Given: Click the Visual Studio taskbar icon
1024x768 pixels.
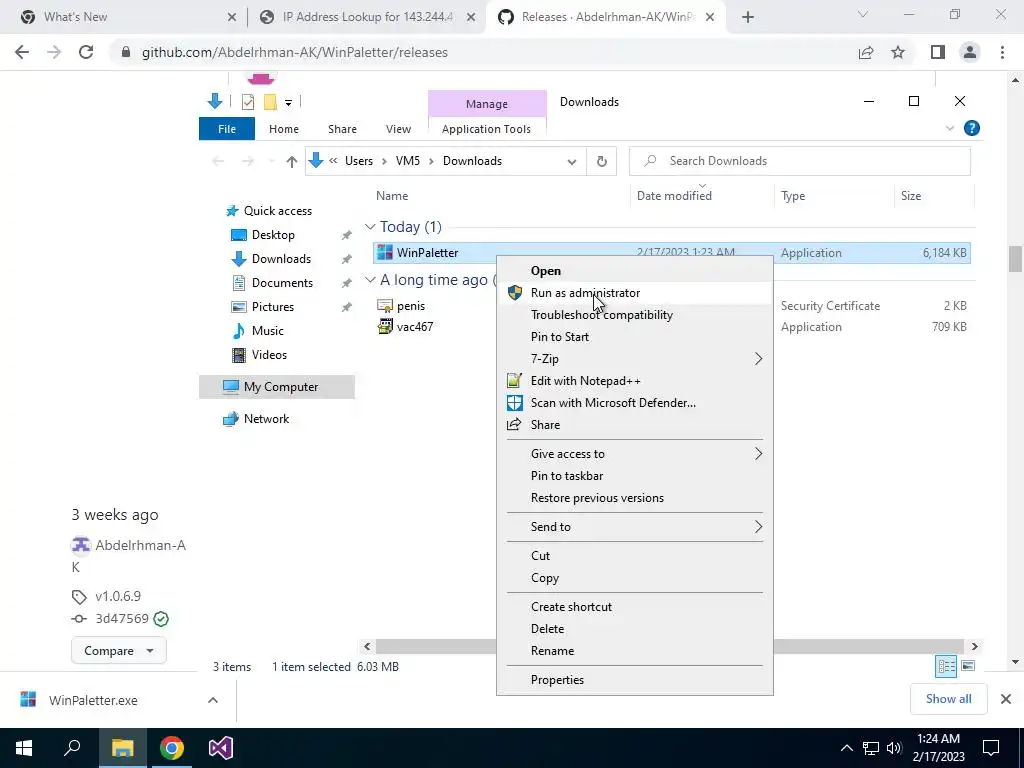Looking at the screenshot, I should [x=221, y=748].
